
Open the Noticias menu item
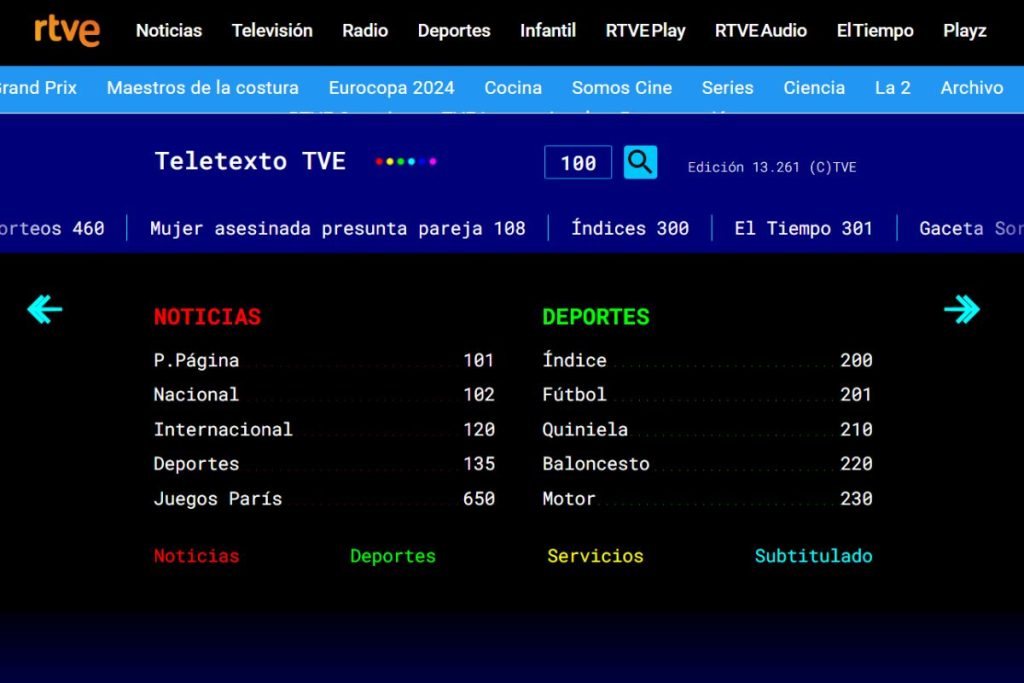coord(168,30)
